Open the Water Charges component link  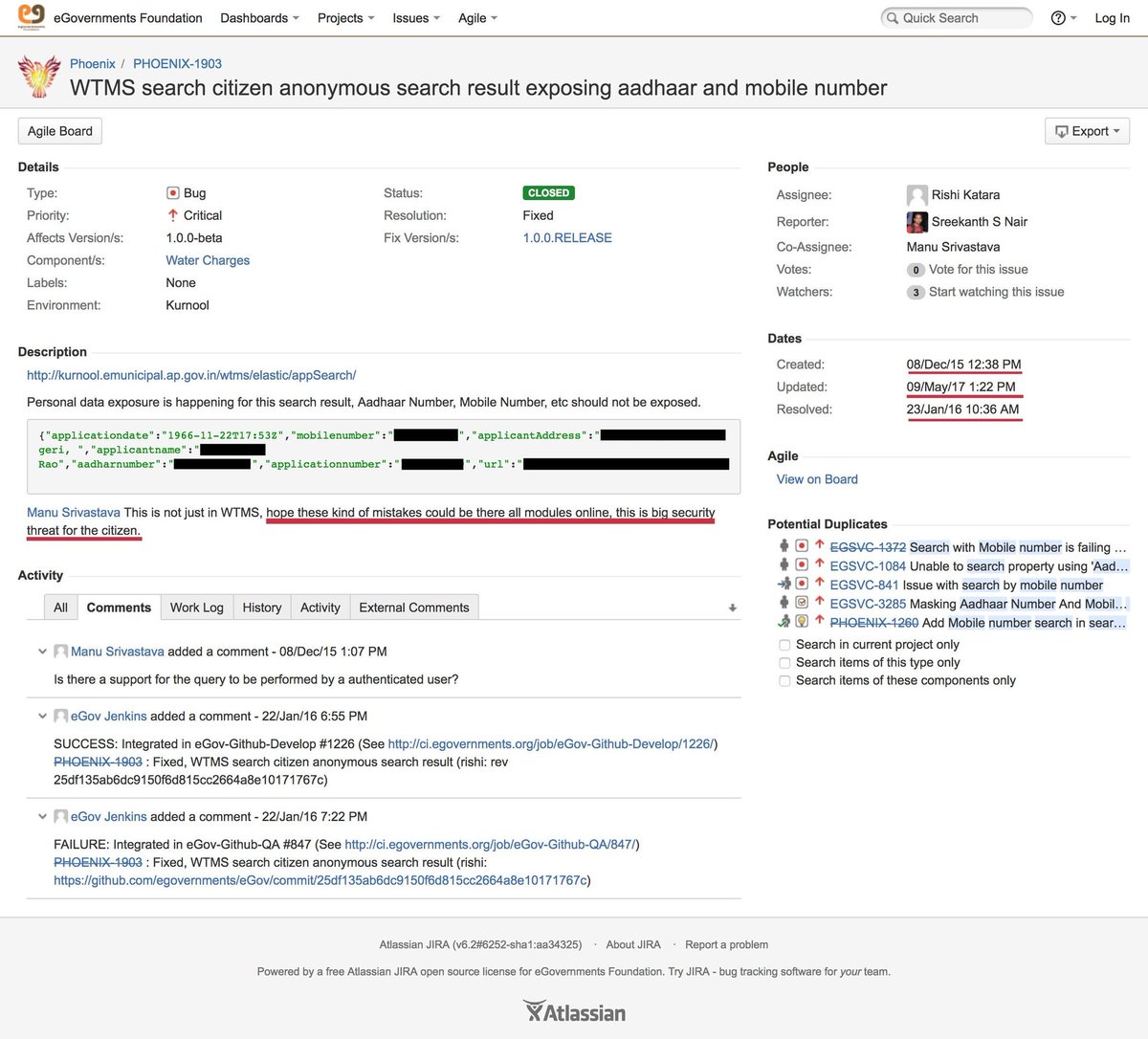[208, 260]
